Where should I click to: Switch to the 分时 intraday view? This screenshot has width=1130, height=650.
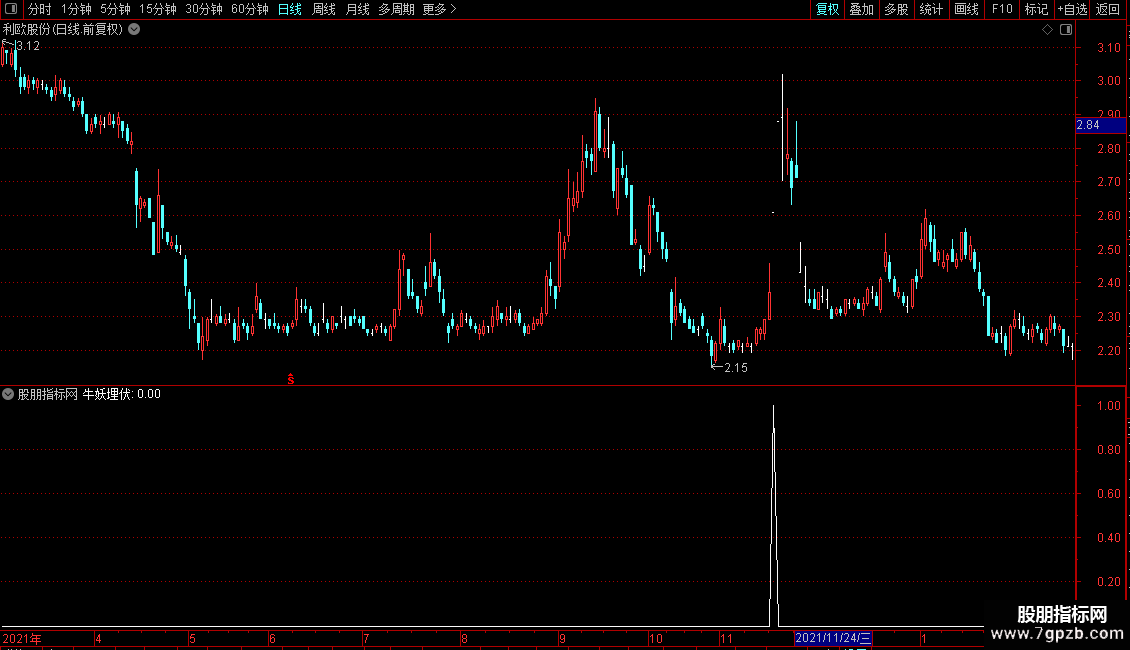pyautogui.click(x=40, y=9)
